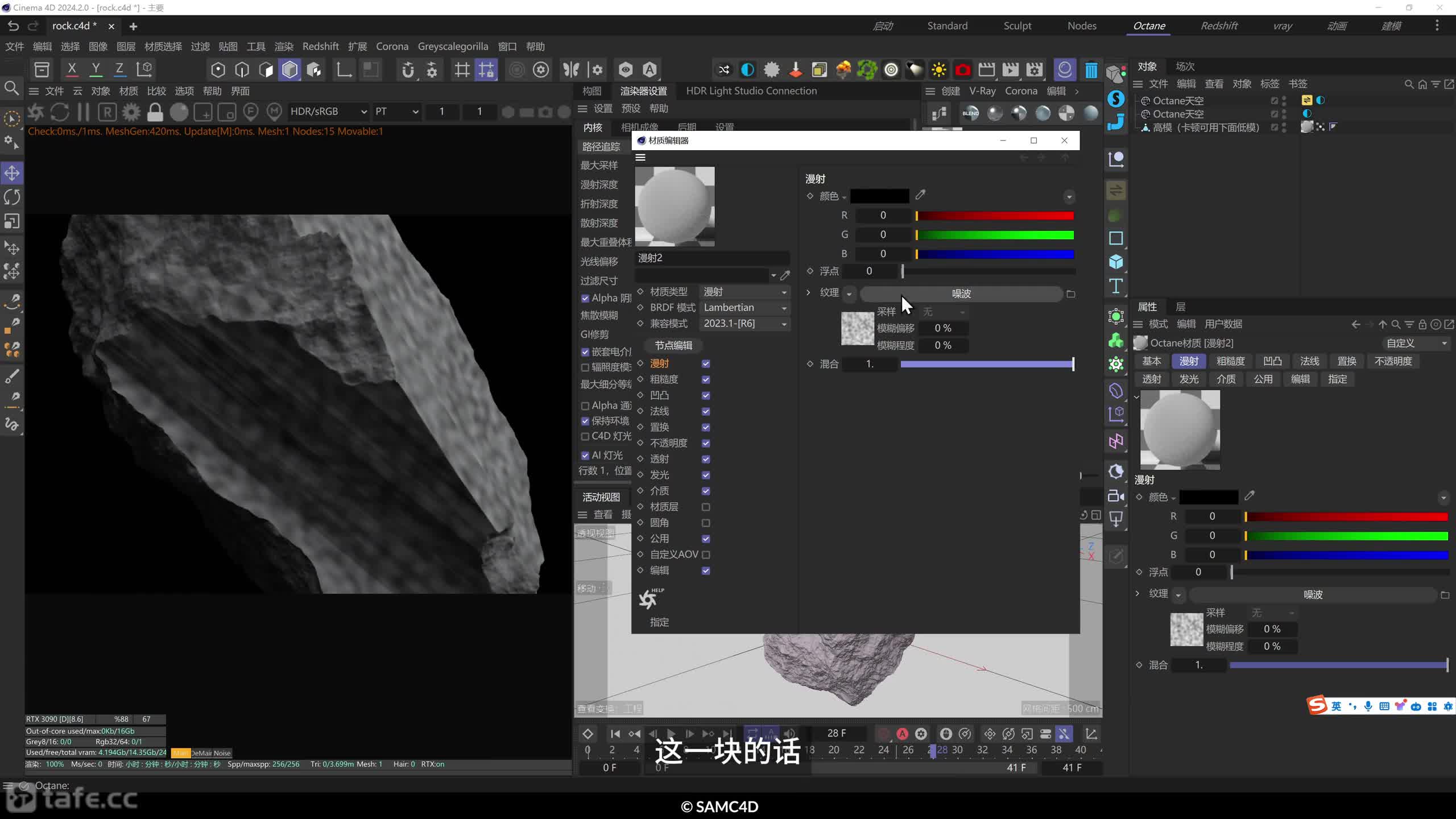Viewport: 1456px width, 819px height.
Task: Toggle Z axis lock icon
Action: pyautogui.click(x=119, y=69)
